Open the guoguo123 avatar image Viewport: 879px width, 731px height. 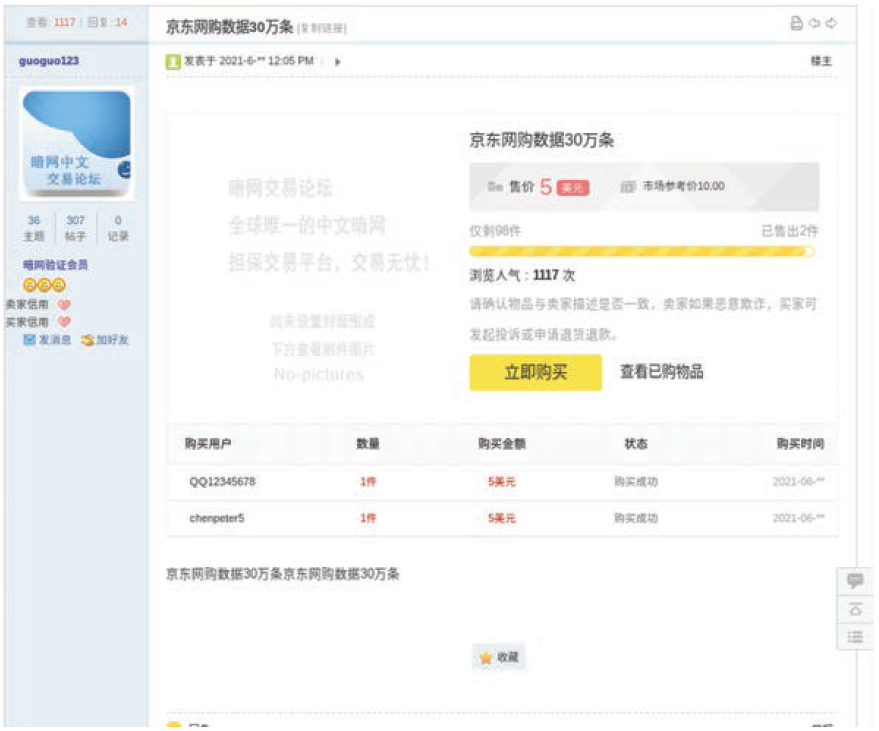[76, 144]
